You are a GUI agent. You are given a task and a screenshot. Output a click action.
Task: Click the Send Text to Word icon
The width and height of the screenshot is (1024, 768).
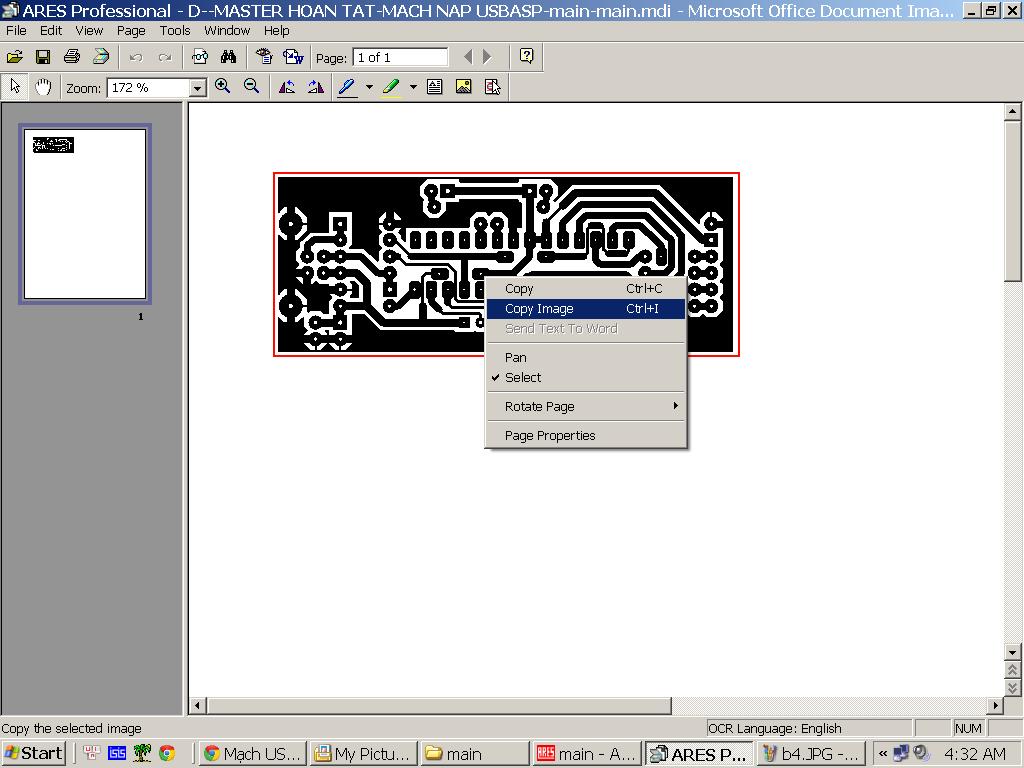coord(293,57)
